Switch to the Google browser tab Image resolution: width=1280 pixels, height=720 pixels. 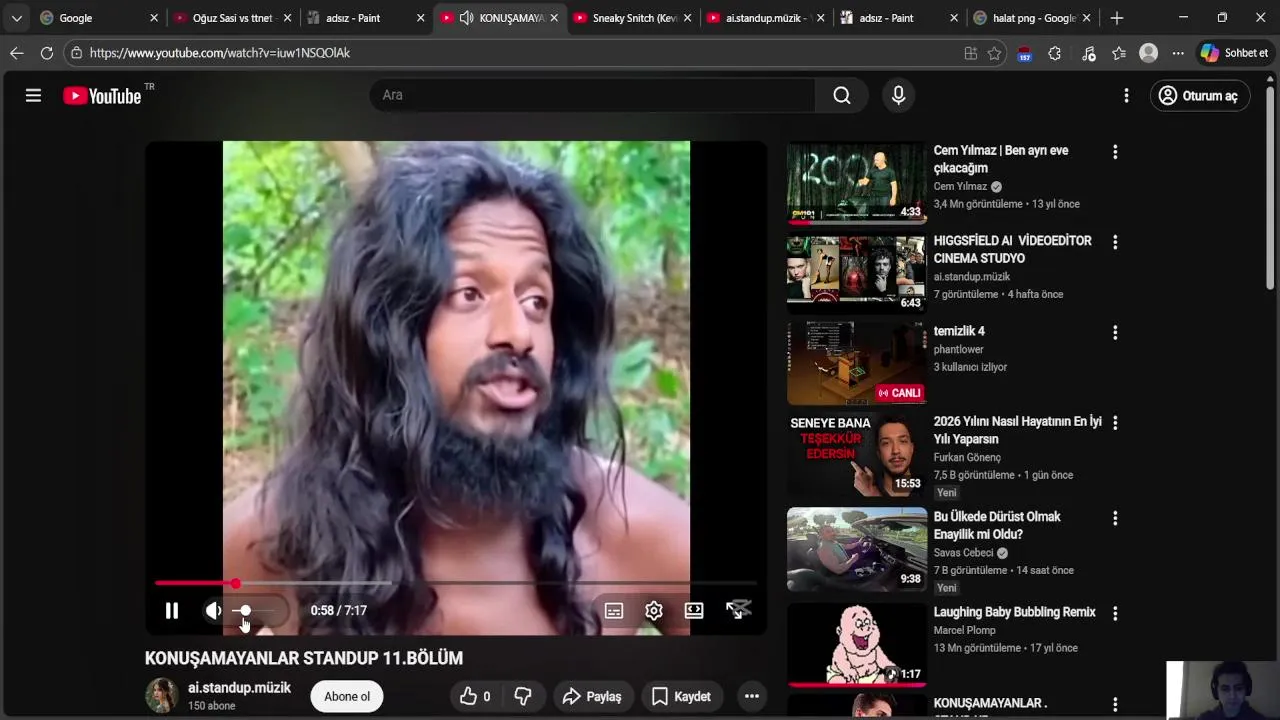98,18
